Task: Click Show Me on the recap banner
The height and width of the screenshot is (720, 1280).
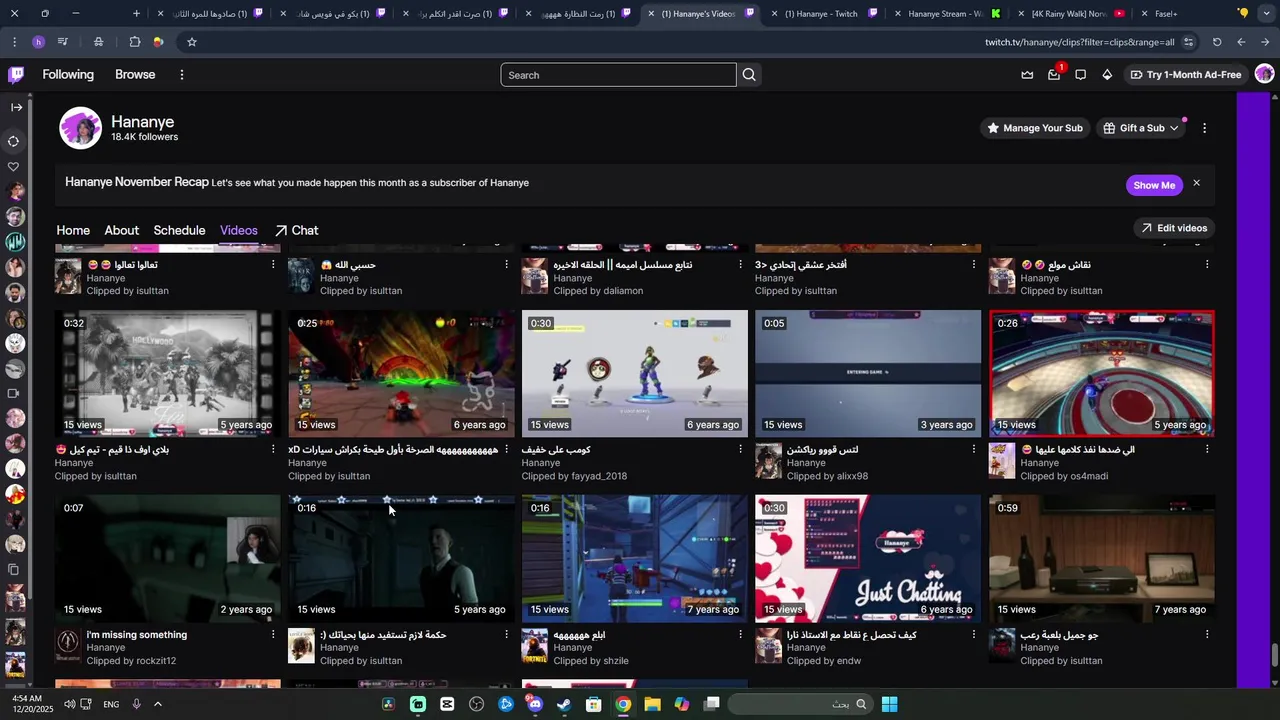Action: 1154,185
